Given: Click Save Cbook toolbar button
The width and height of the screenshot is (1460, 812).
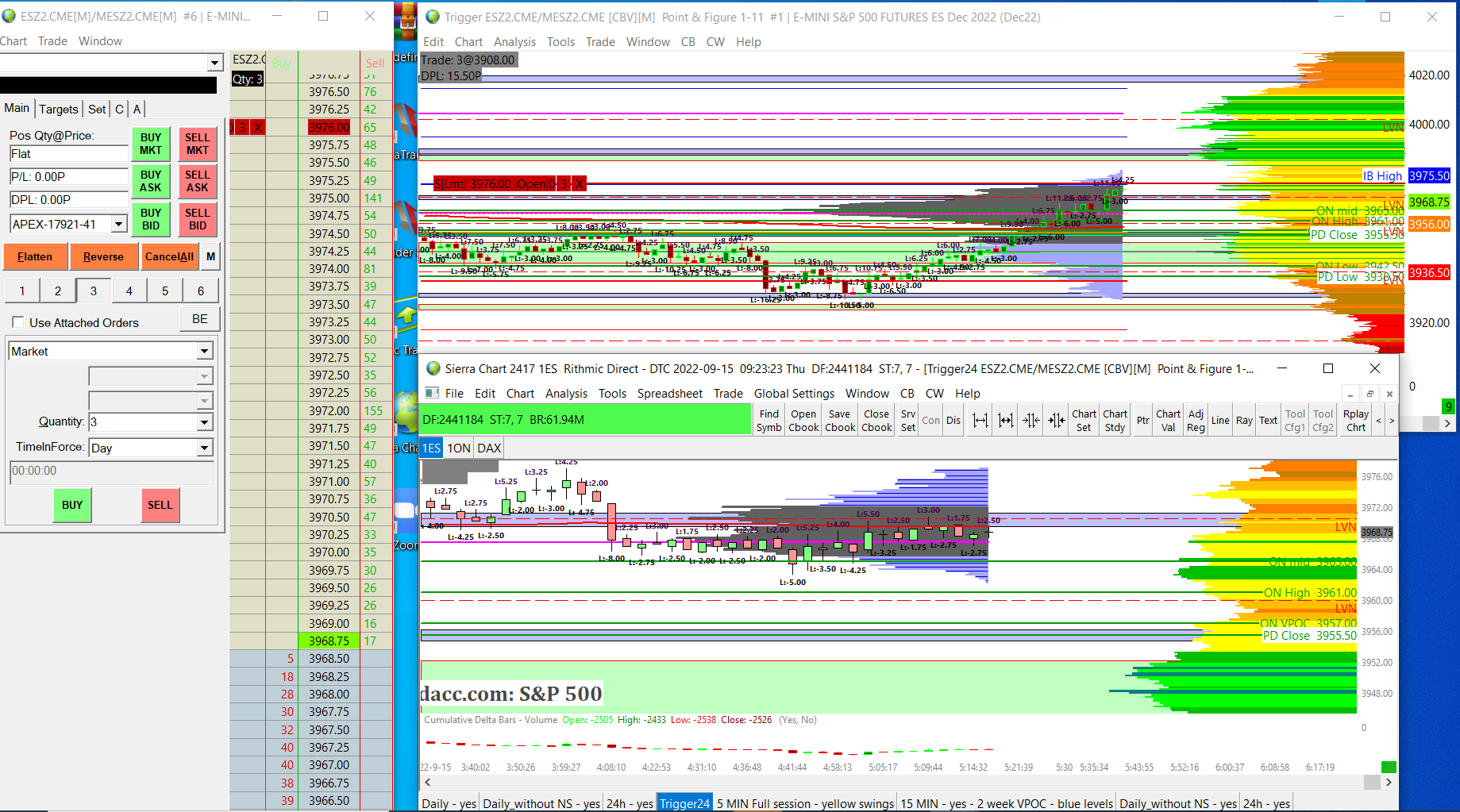Looking at the screenshot, I should point(840,421).
